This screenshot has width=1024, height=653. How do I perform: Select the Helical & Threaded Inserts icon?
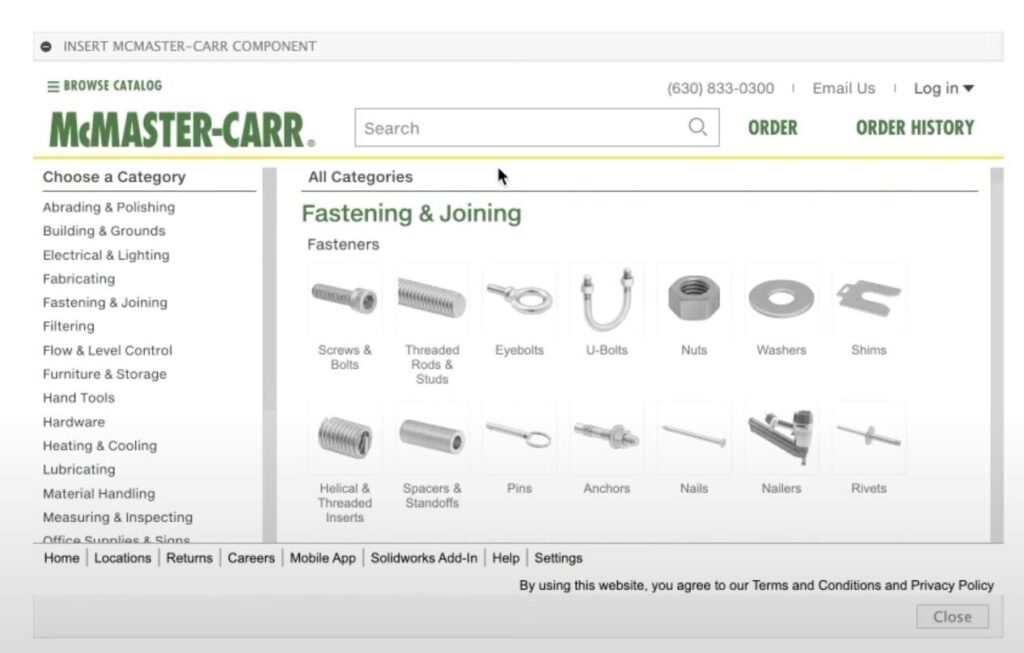344,436
